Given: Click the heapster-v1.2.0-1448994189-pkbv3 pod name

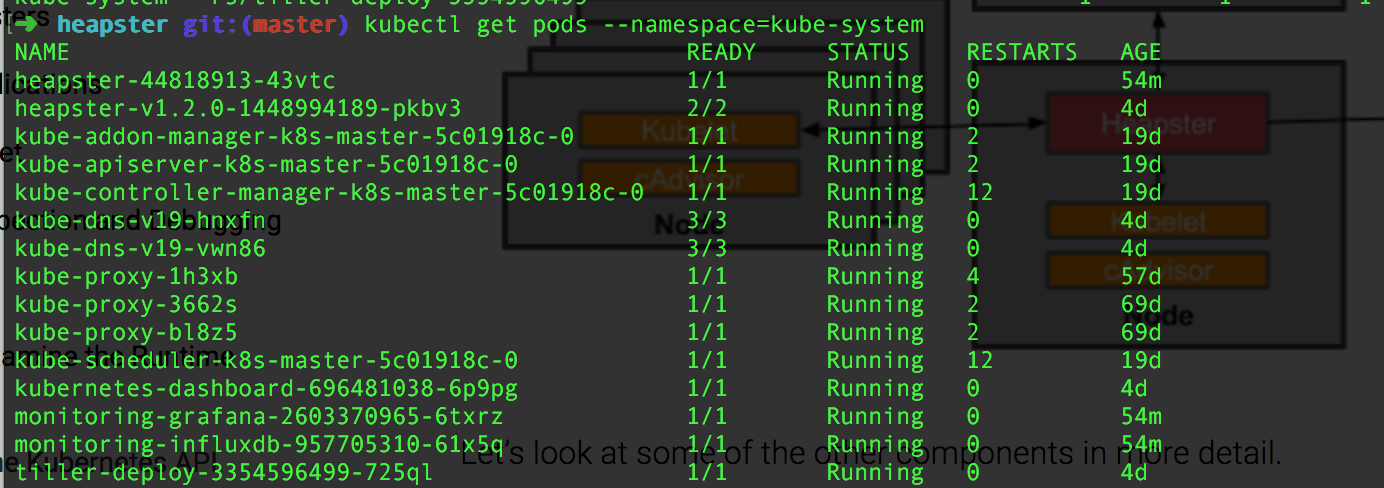Looking at the screenshot, I should click(x=238, y=108).
